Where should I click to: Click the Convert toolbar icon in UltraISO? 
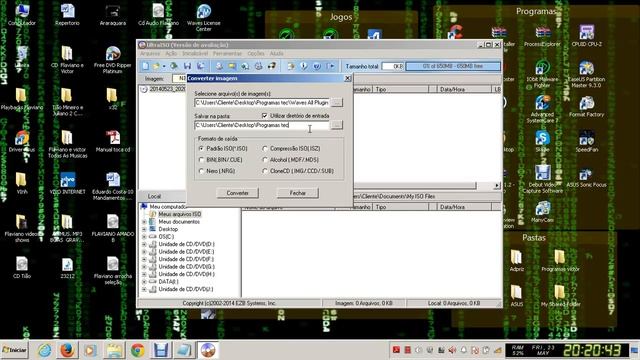point(245,66)
